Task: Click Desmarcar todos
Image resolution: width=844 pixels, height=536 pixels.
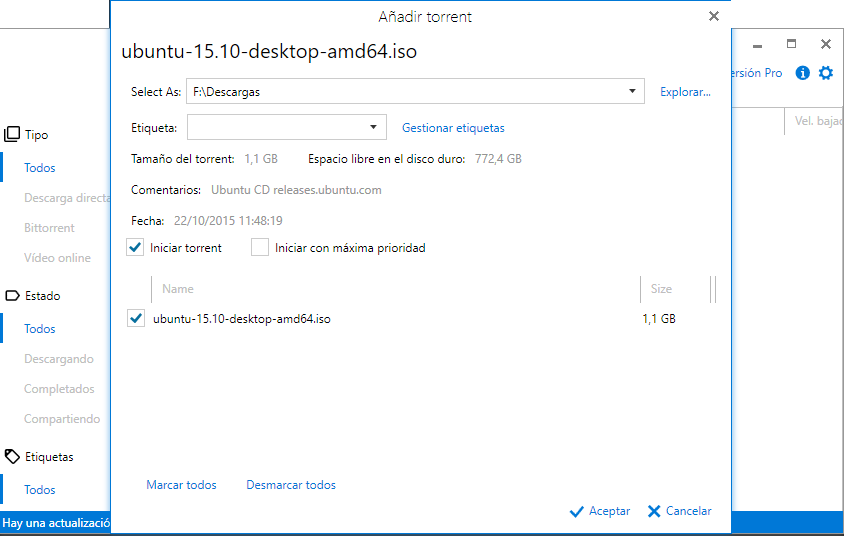Action: point(291,485)
